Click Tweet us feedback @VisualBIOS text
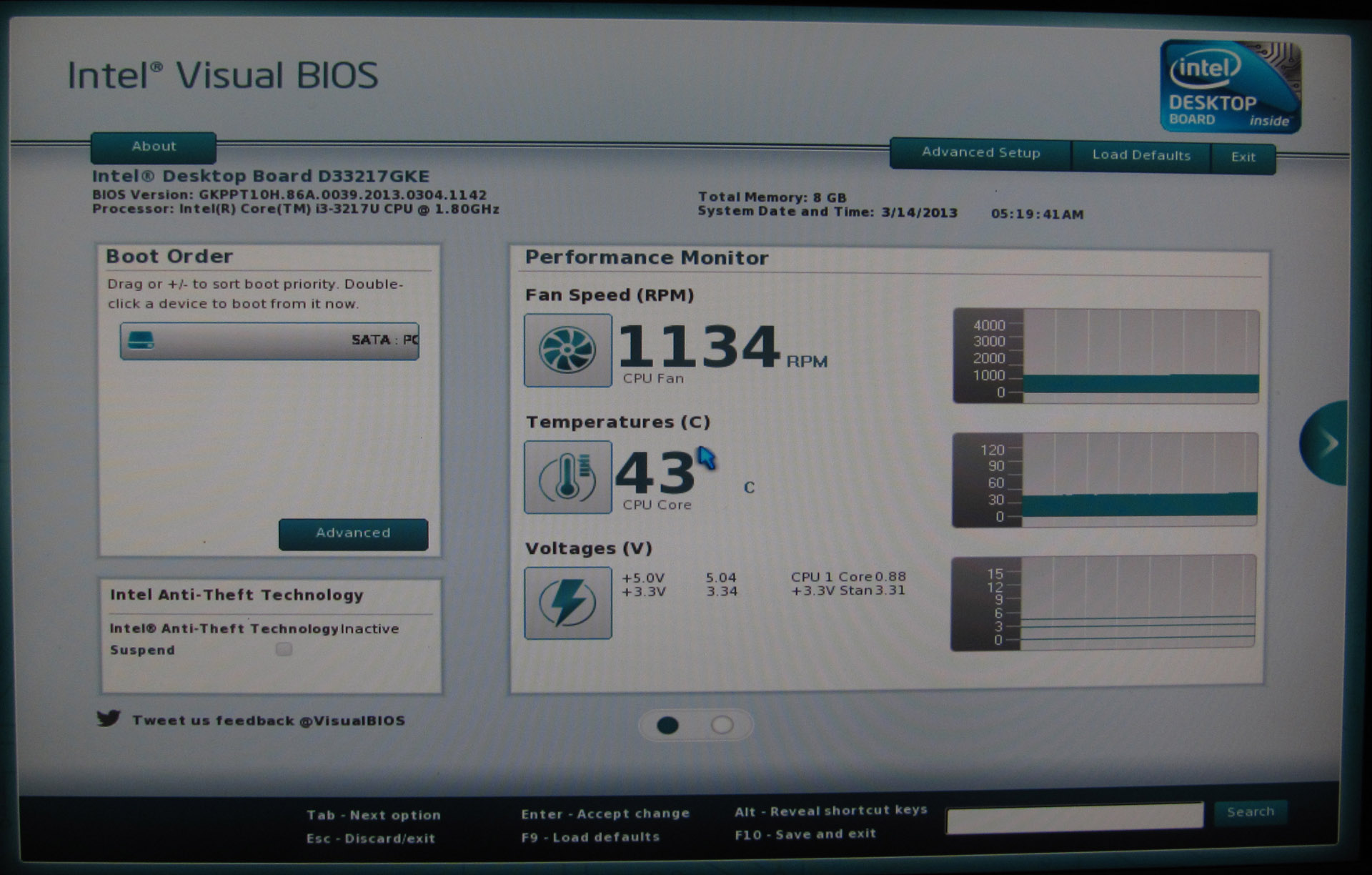Image resolution: width=1372 pixels, height=875 pixels. coord(269,721)
